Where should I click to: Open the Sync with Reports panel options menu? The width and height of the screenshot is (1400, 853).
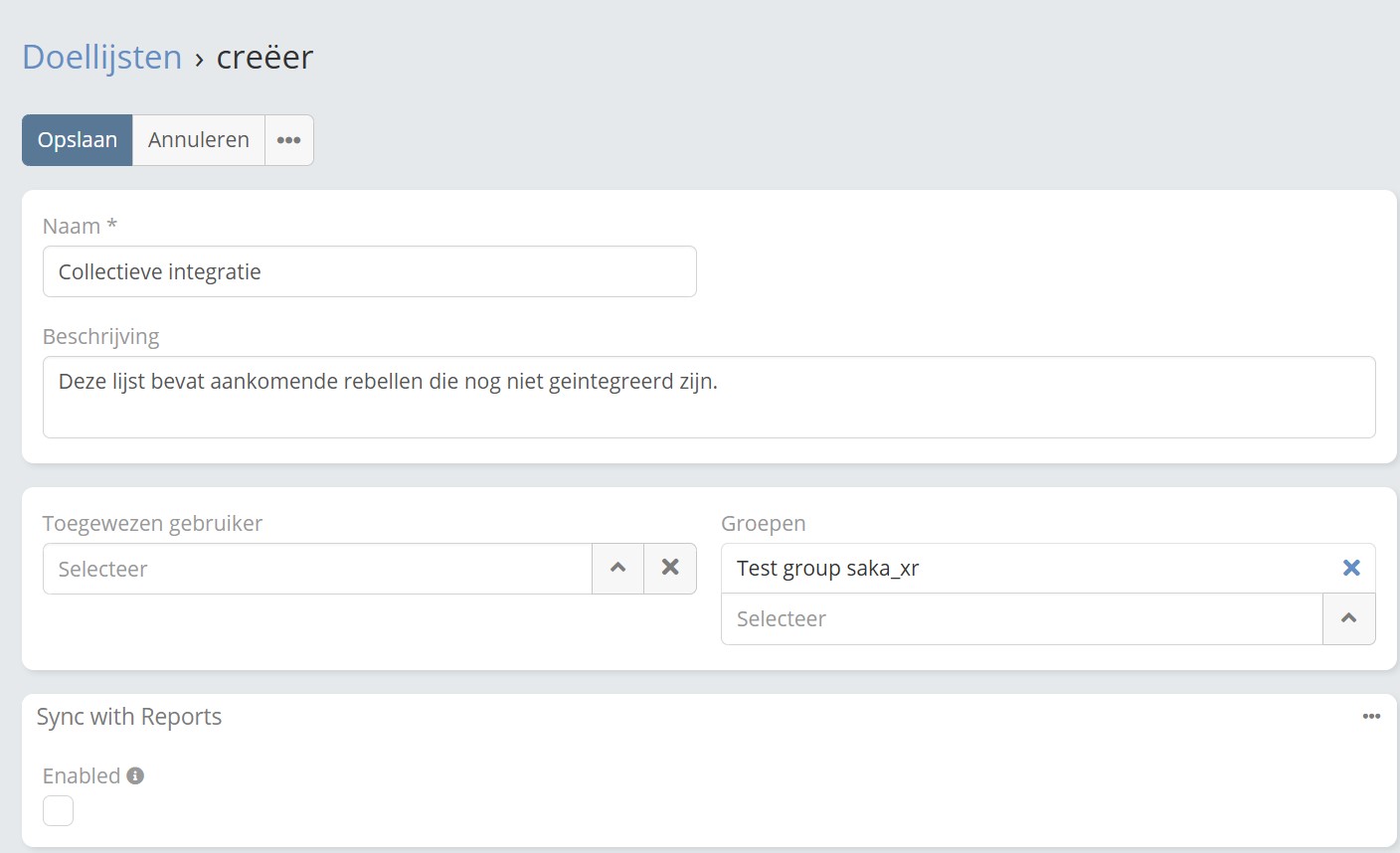[x=1371, y=717]
